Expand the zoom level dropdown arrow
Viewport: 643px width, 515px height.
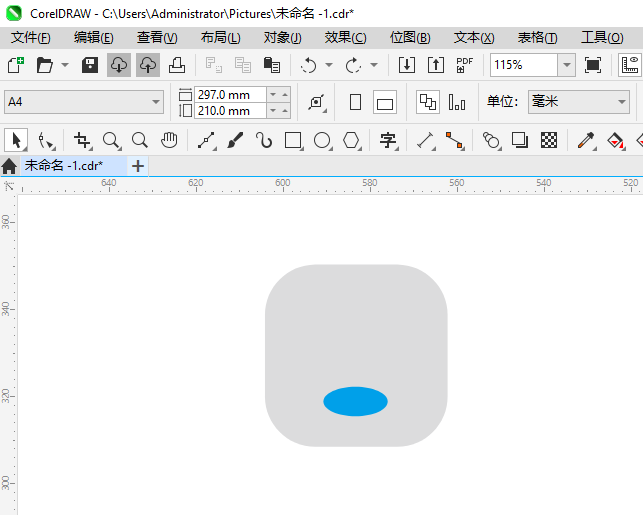(x=567, y=65)
